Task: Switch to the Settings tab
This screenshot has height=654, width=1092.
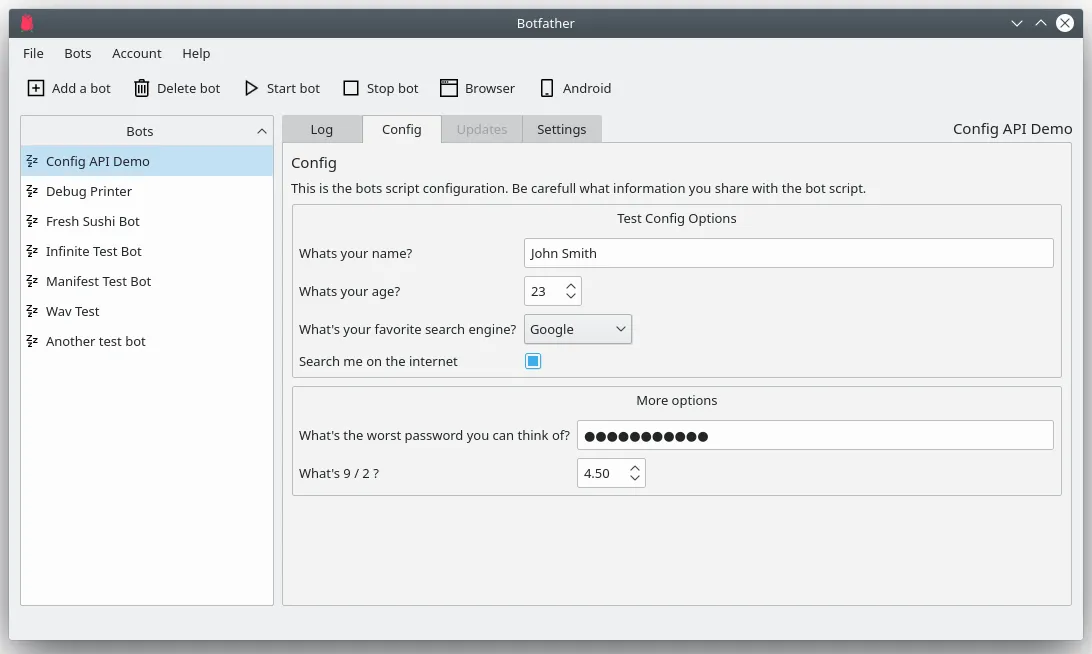Action: click(561, 128)
